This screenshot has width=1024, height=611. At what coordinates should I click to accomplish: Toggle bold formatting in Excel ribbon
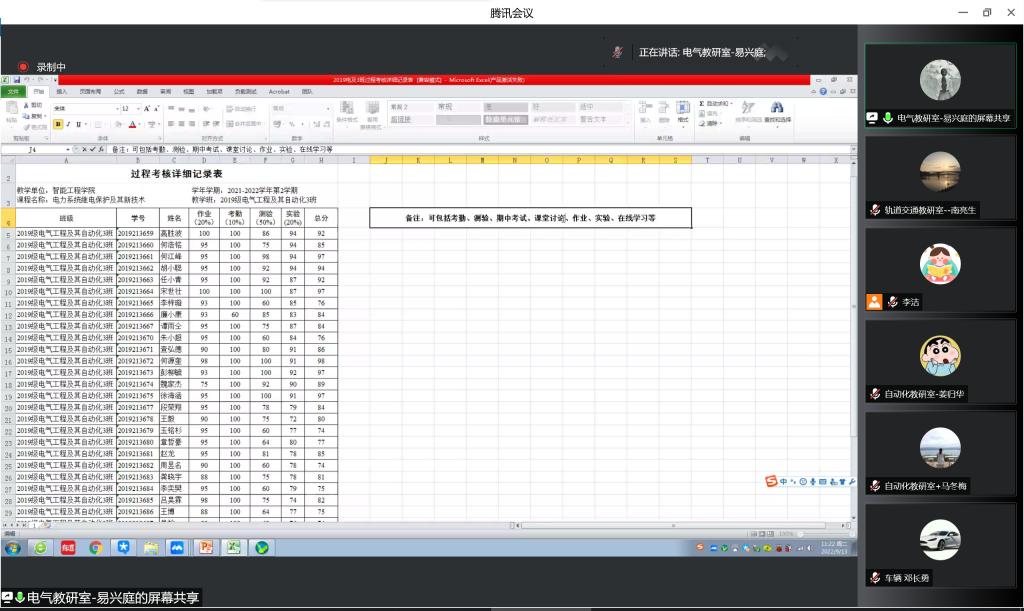click(x=58, y=124)
